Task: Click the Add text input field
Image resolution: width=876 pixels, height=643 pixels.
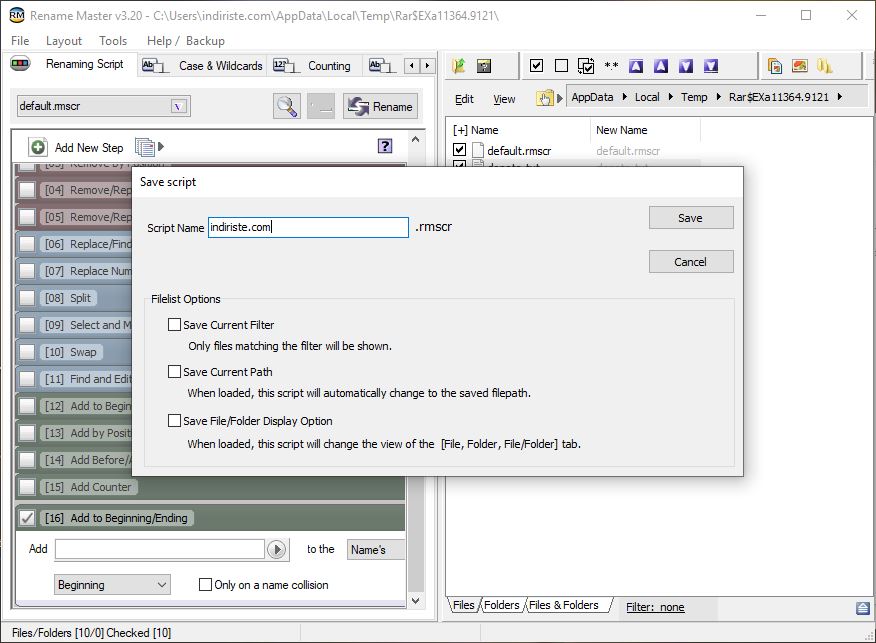Action: (x=160, y=549)
